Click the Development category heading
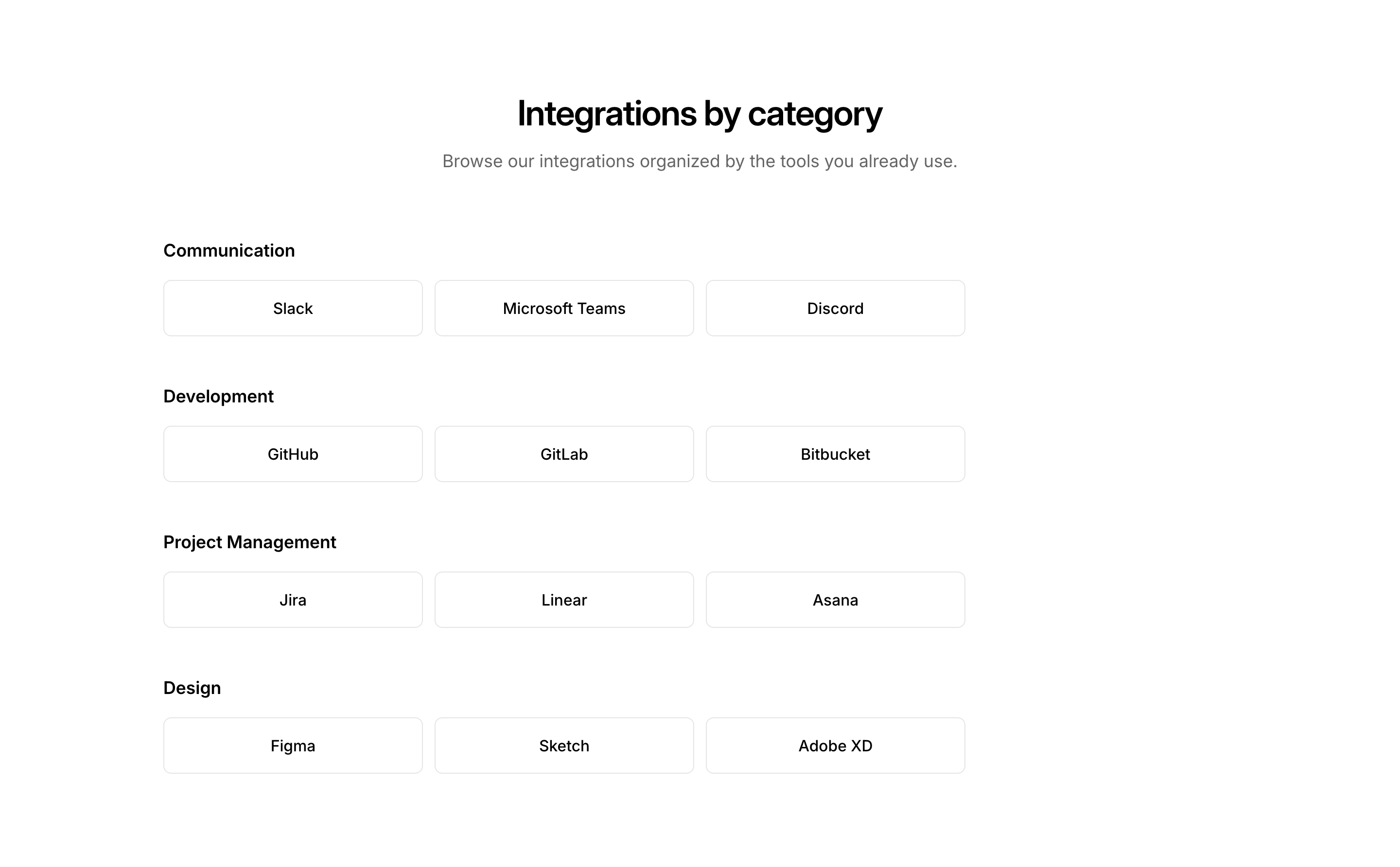The height and width of the screenshot is (867, 1400). pyautogui.click(x=218, y=396)
